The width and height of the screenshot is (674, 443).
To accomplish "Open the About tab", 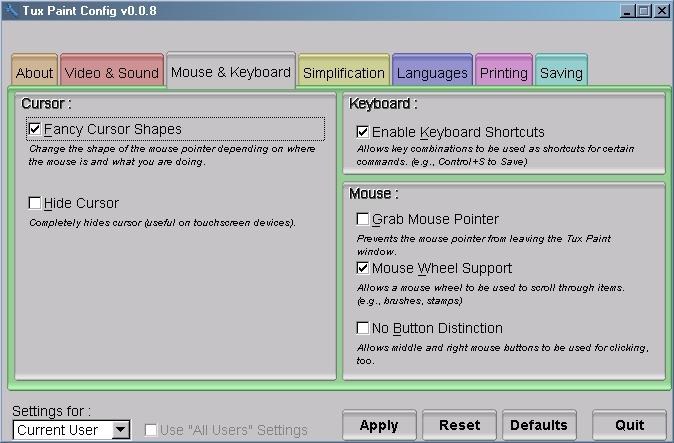I will [35, 73].
